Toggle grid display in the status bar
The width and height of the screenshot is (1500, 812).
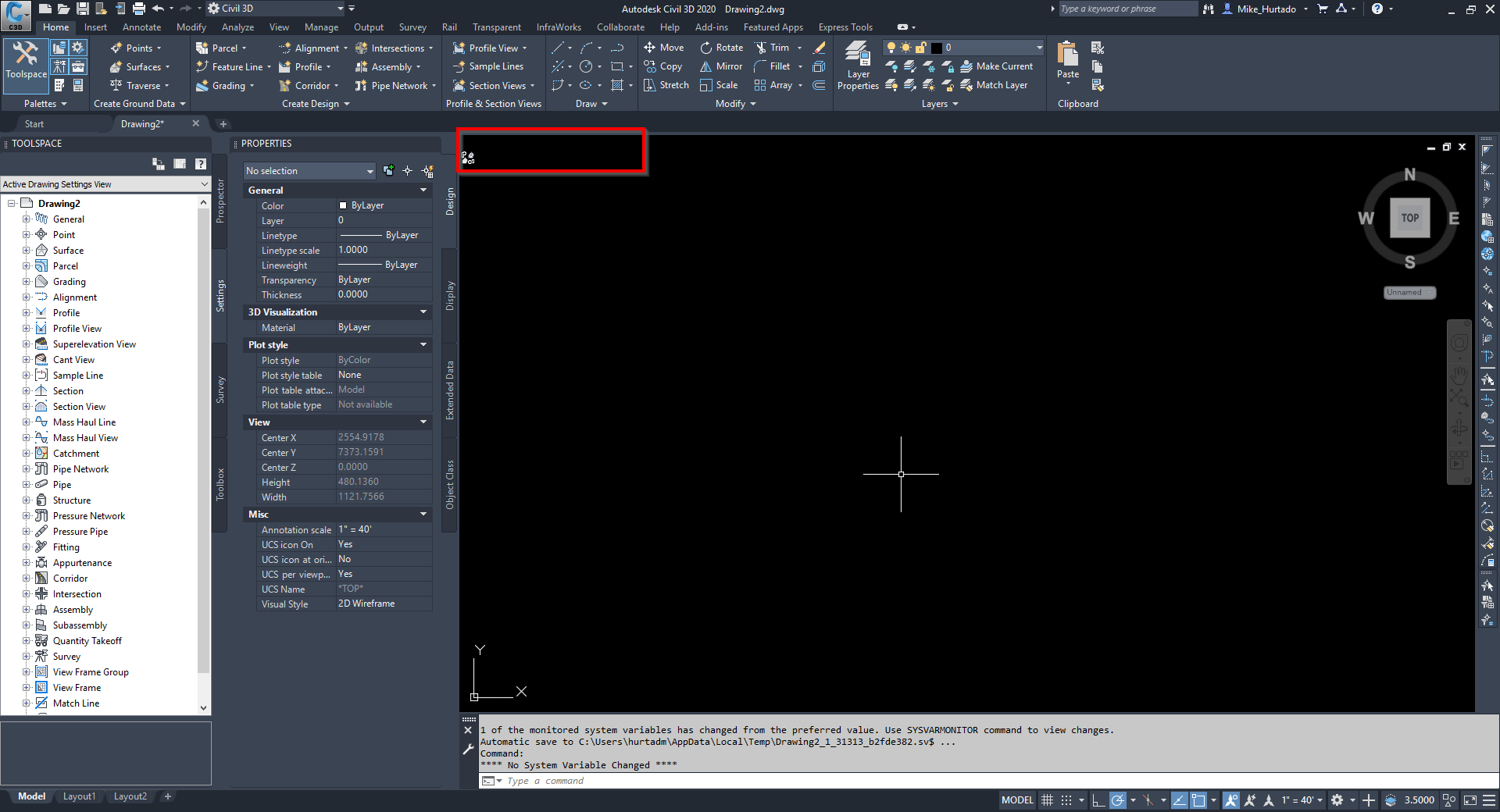coord(1047,800)
